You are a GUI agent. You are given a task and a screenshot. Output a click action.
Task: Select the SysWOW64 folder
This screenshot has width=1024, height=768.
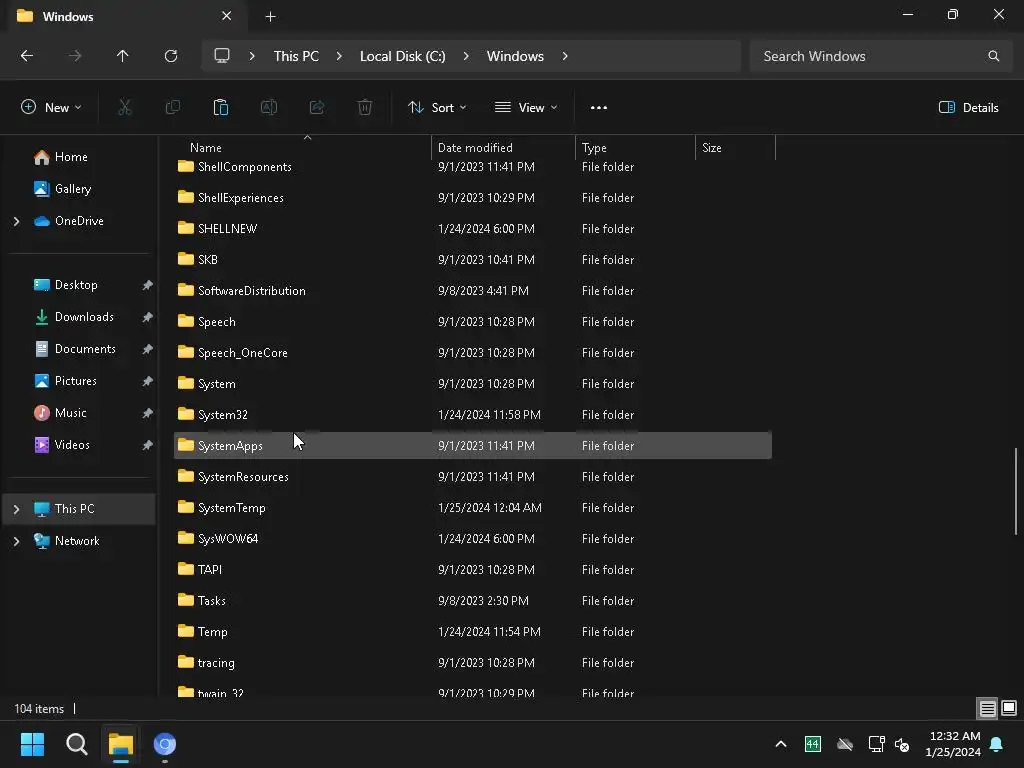[472, 539]
